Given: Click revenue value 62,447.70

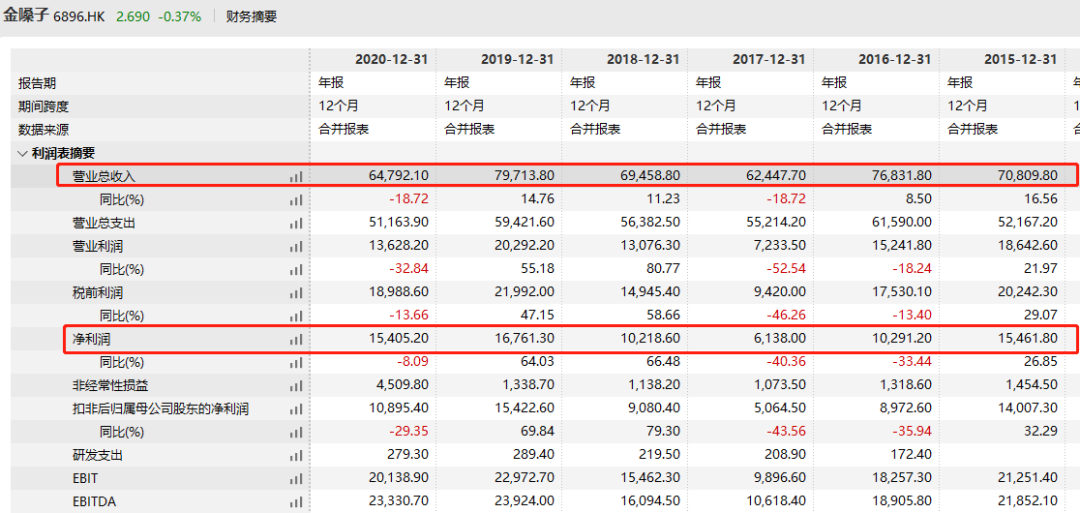Looking at the screenshot, I should (x=776, y=176).
